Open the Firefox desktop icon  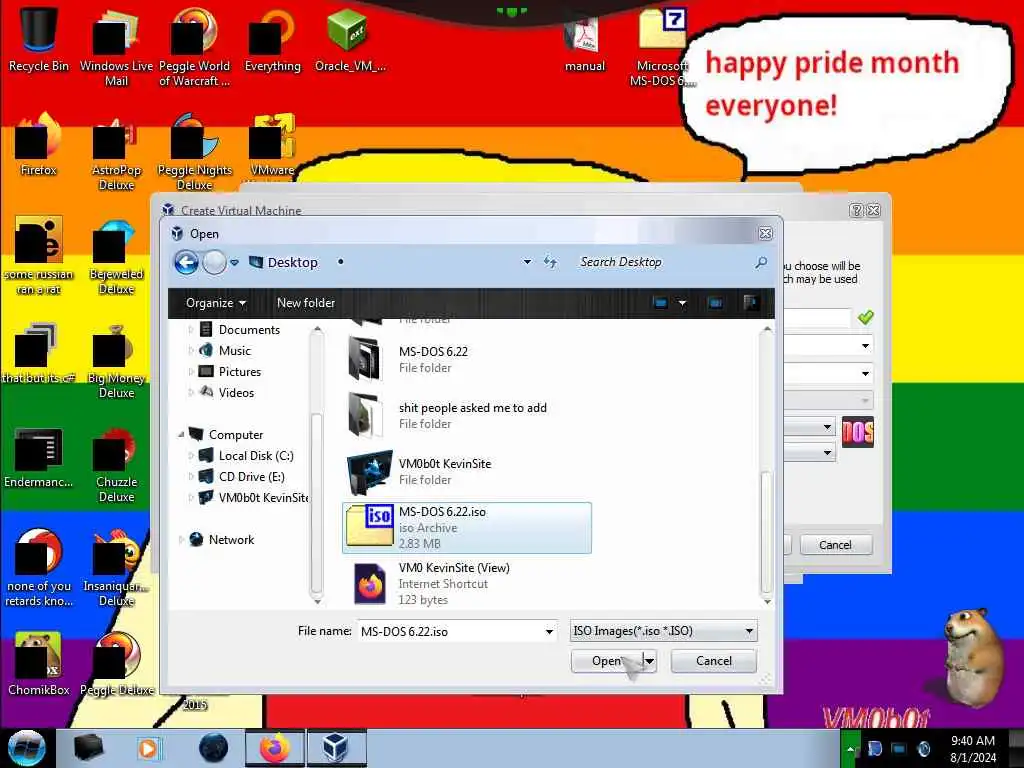tap(39, 144)
